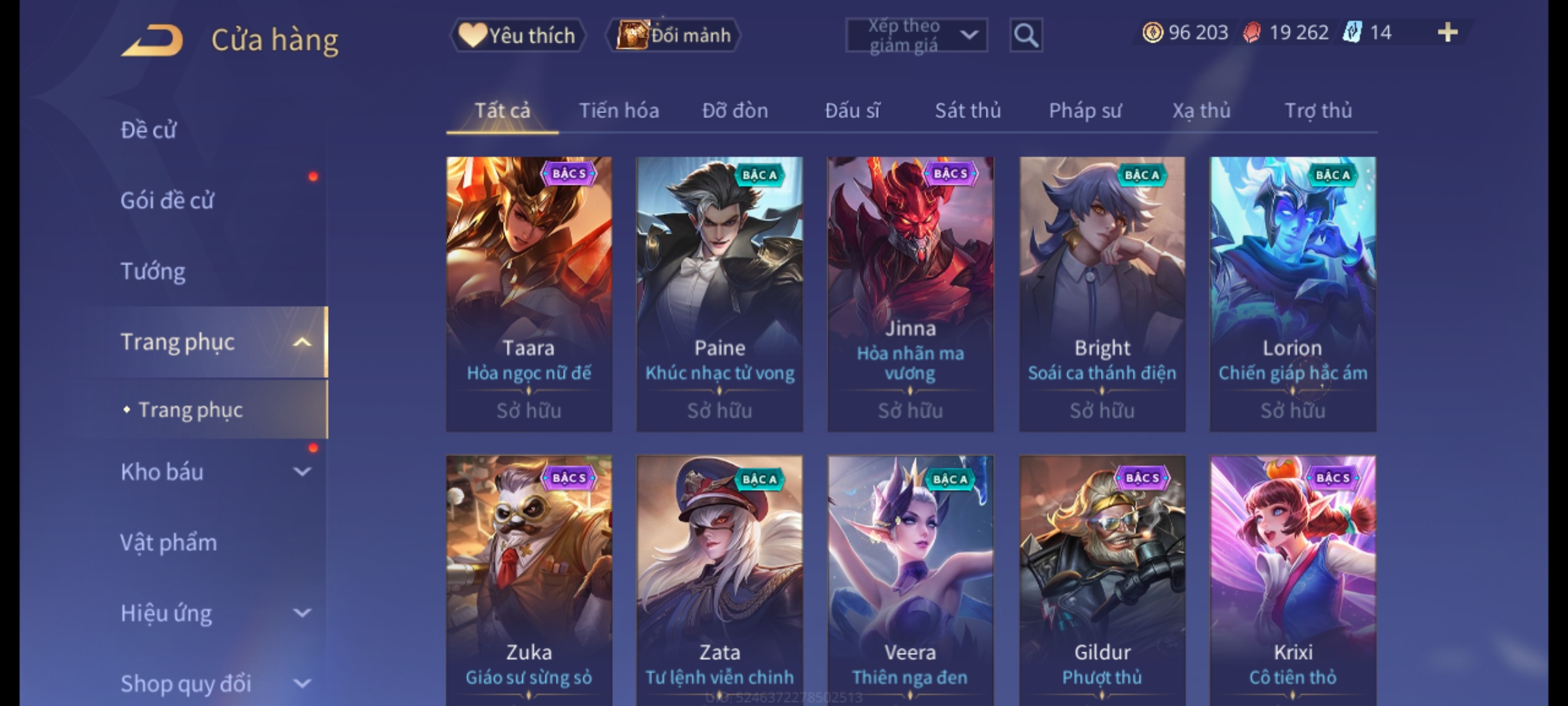Open Đổi mảnh fragment exchange chest
Viewport: 1568px width, 706px height.
point(674,35)
